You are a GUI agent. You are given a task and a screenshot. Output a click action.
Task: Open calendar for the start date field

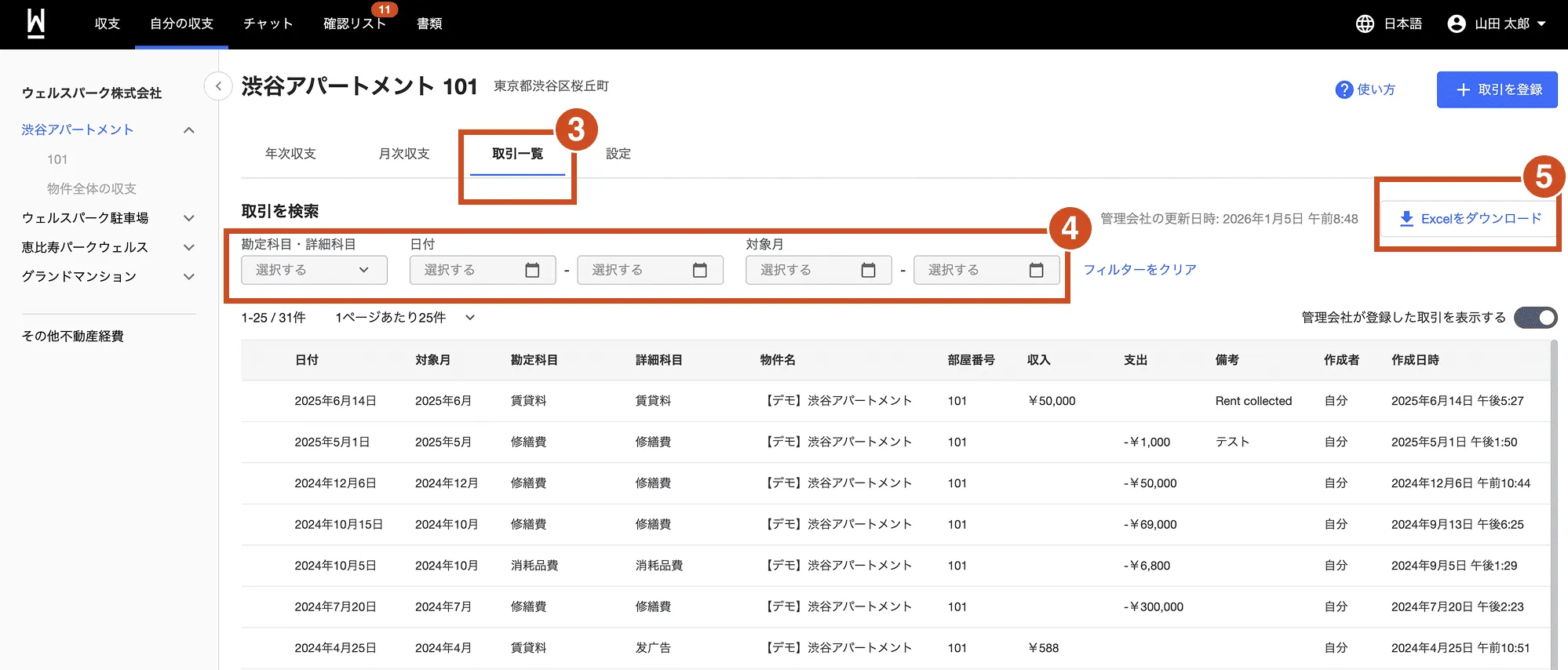point(532,270)
